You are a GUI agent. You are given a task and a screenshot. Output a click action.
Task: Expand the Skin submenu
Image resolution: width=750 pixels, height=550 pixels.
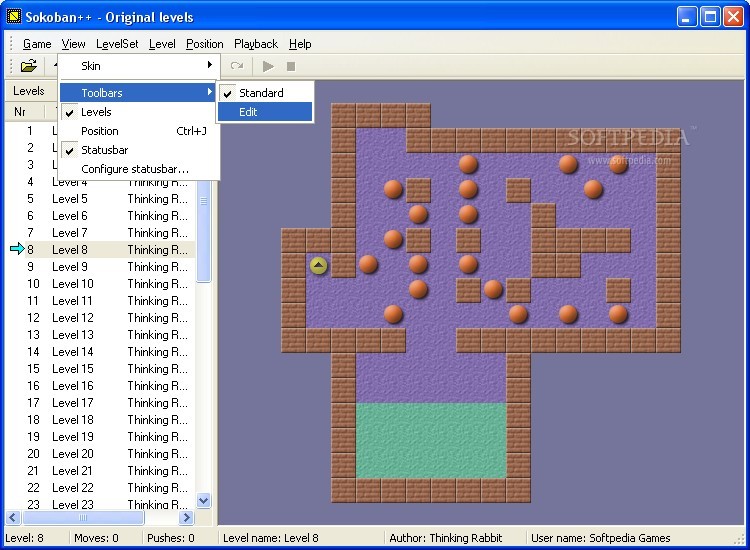point(138,66)
